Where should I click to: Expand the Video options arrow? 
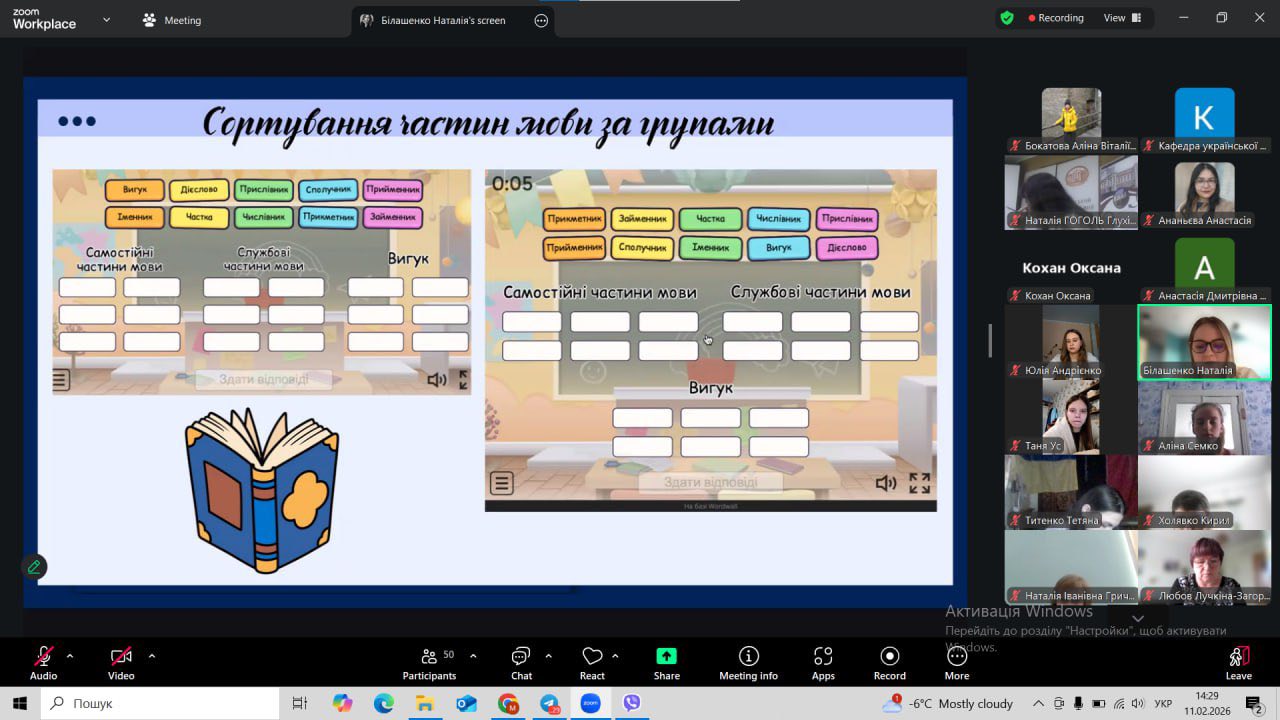pyautogui.click(x=152, y=656)
